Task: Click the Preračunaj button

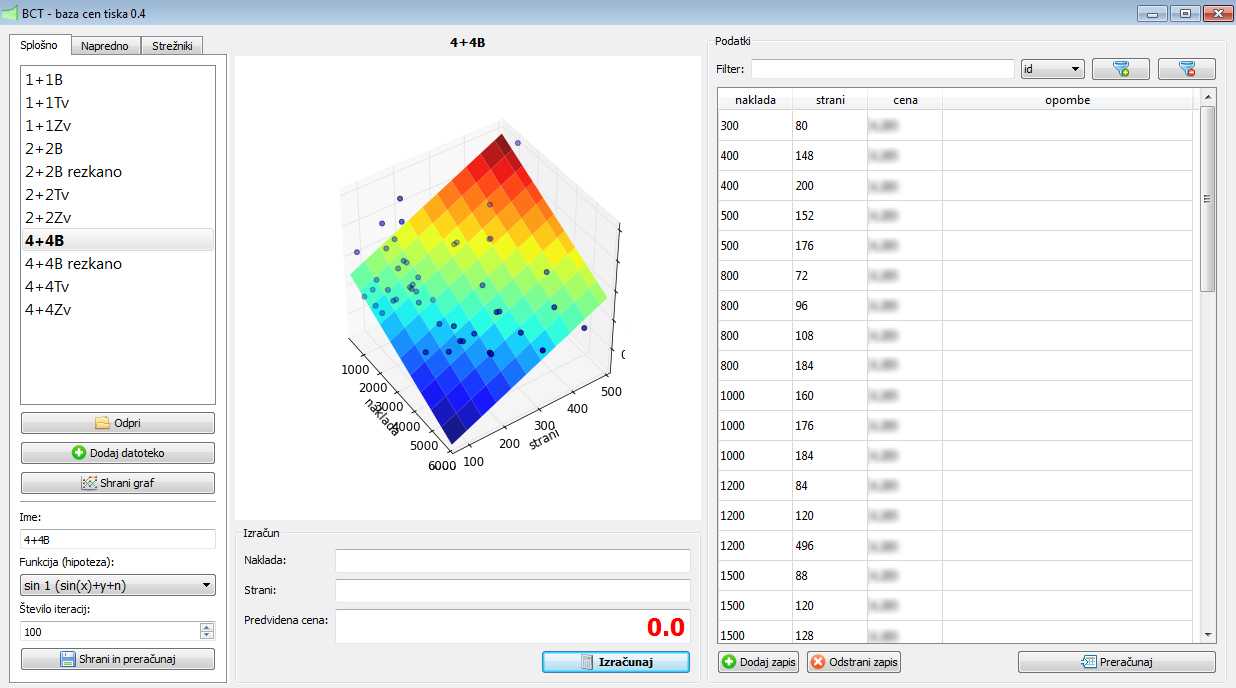Action: 1116,662
